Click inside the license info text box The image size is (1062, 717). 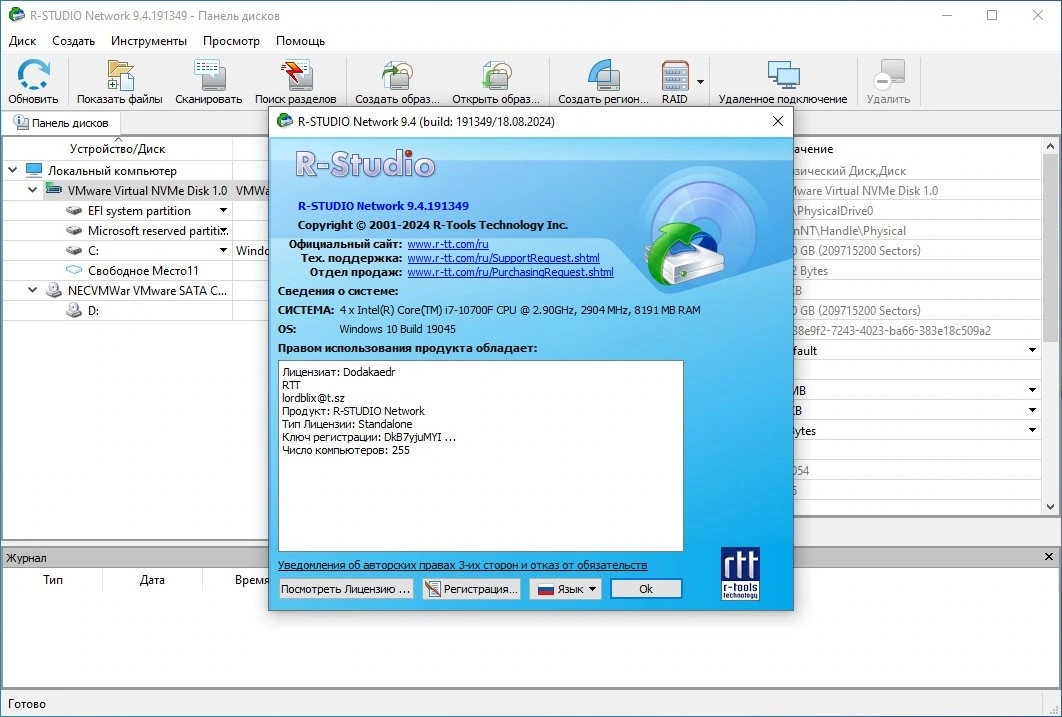pyautogui.click(x=481, y=456)
